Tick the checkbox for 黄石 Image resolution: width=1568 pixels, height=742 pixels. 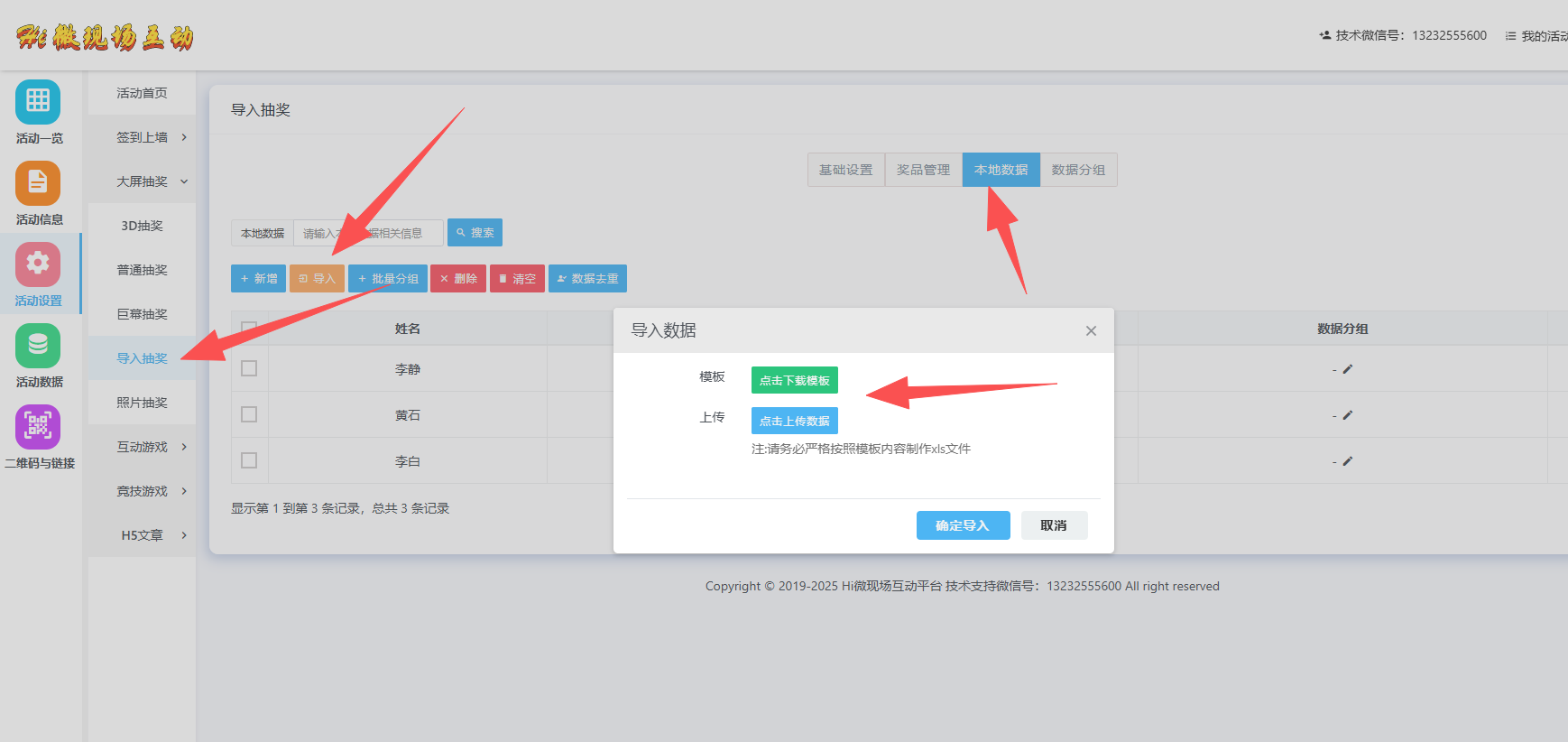(x=249, y=414)
